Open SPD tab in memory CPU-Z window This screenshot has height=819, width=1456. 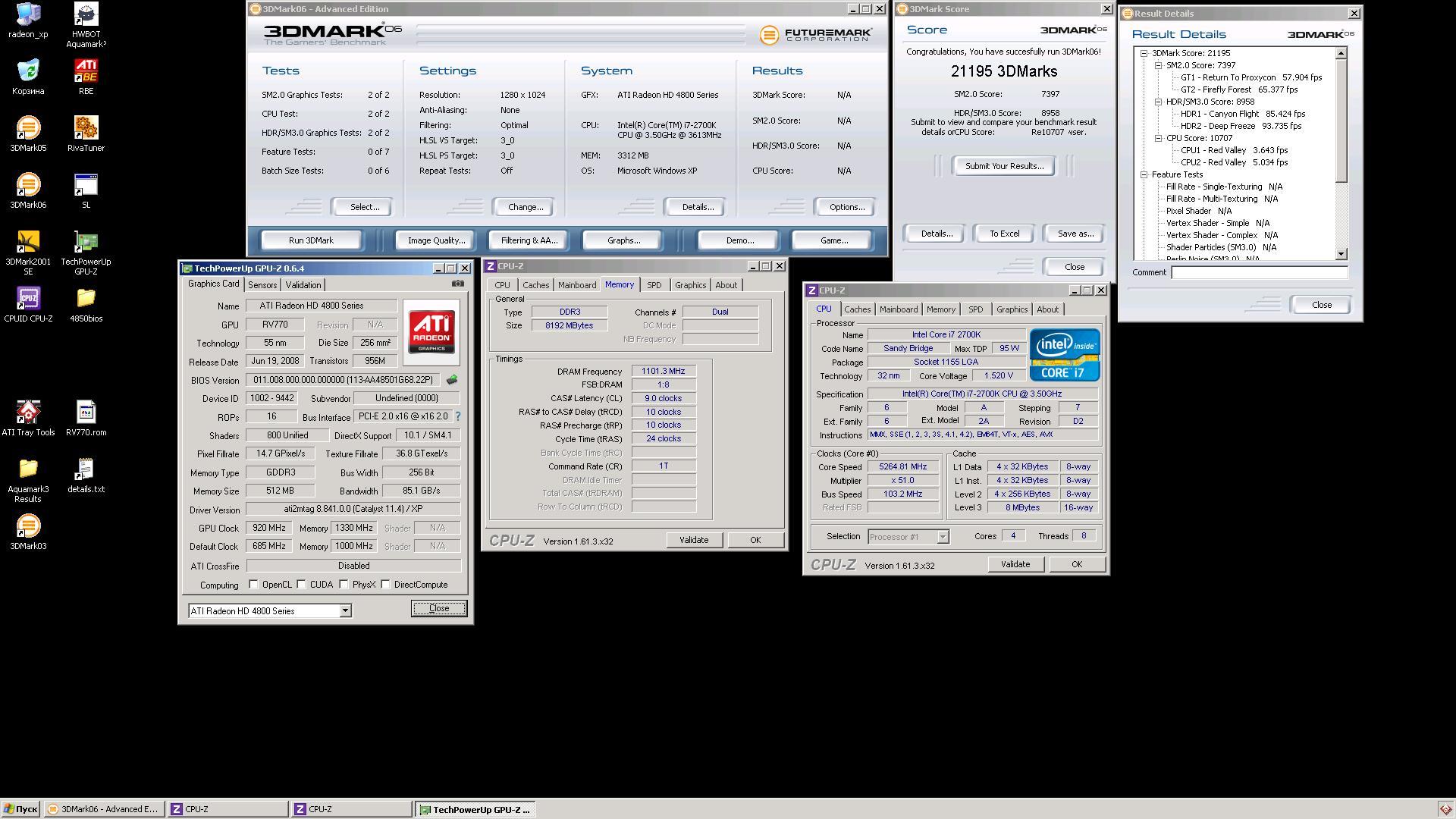tap(654, 285)
